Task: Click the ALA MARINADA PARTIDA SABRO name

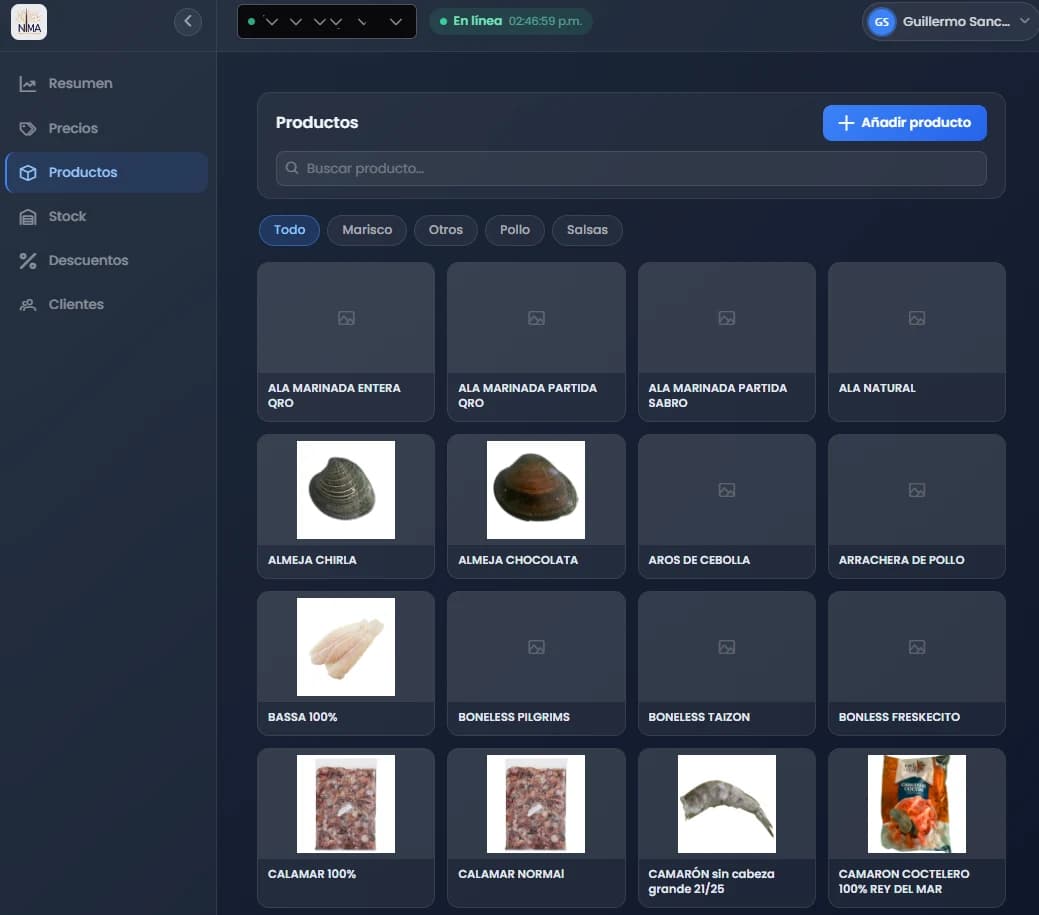Action: 718,396
